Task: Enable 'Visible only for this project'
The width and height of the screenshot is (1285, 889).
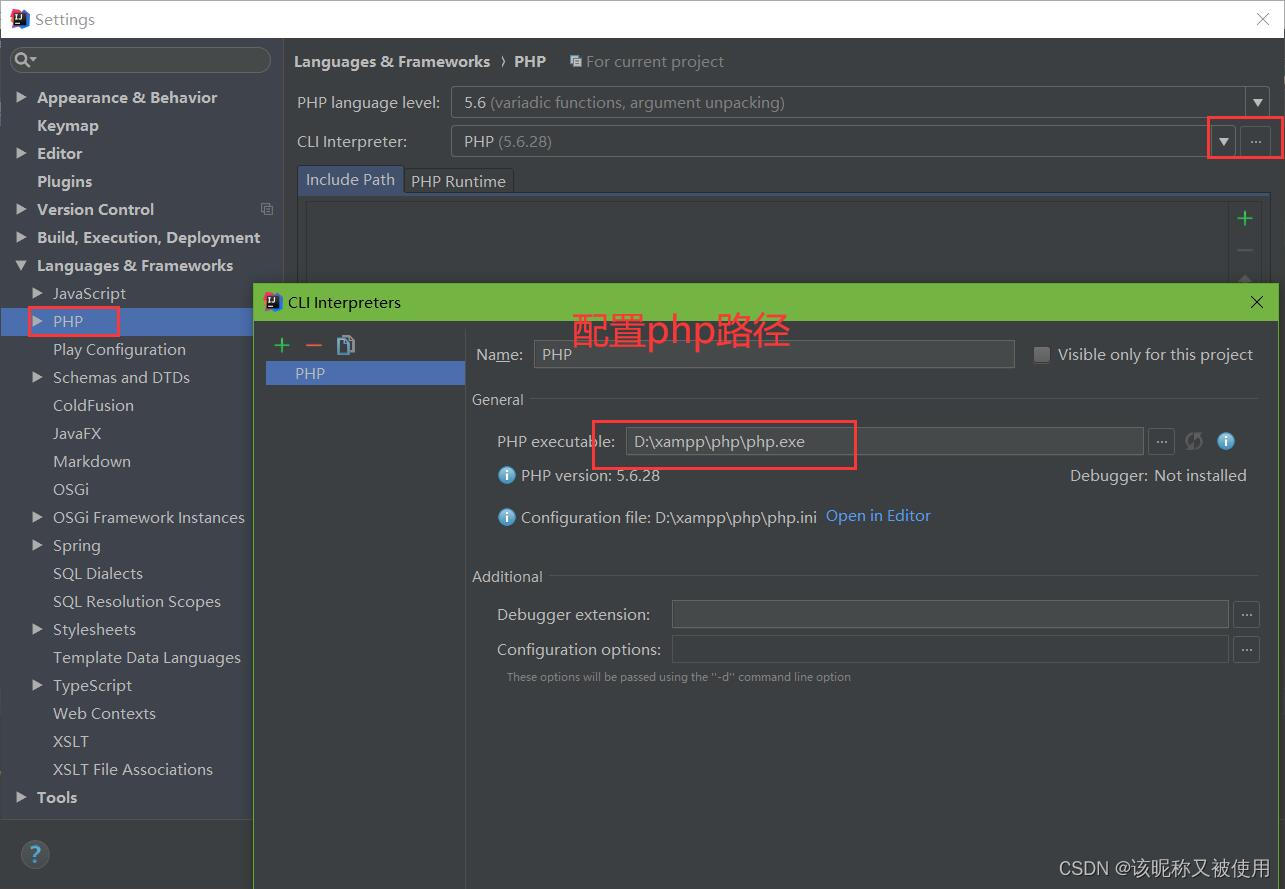Action: tap(1041, 354)
